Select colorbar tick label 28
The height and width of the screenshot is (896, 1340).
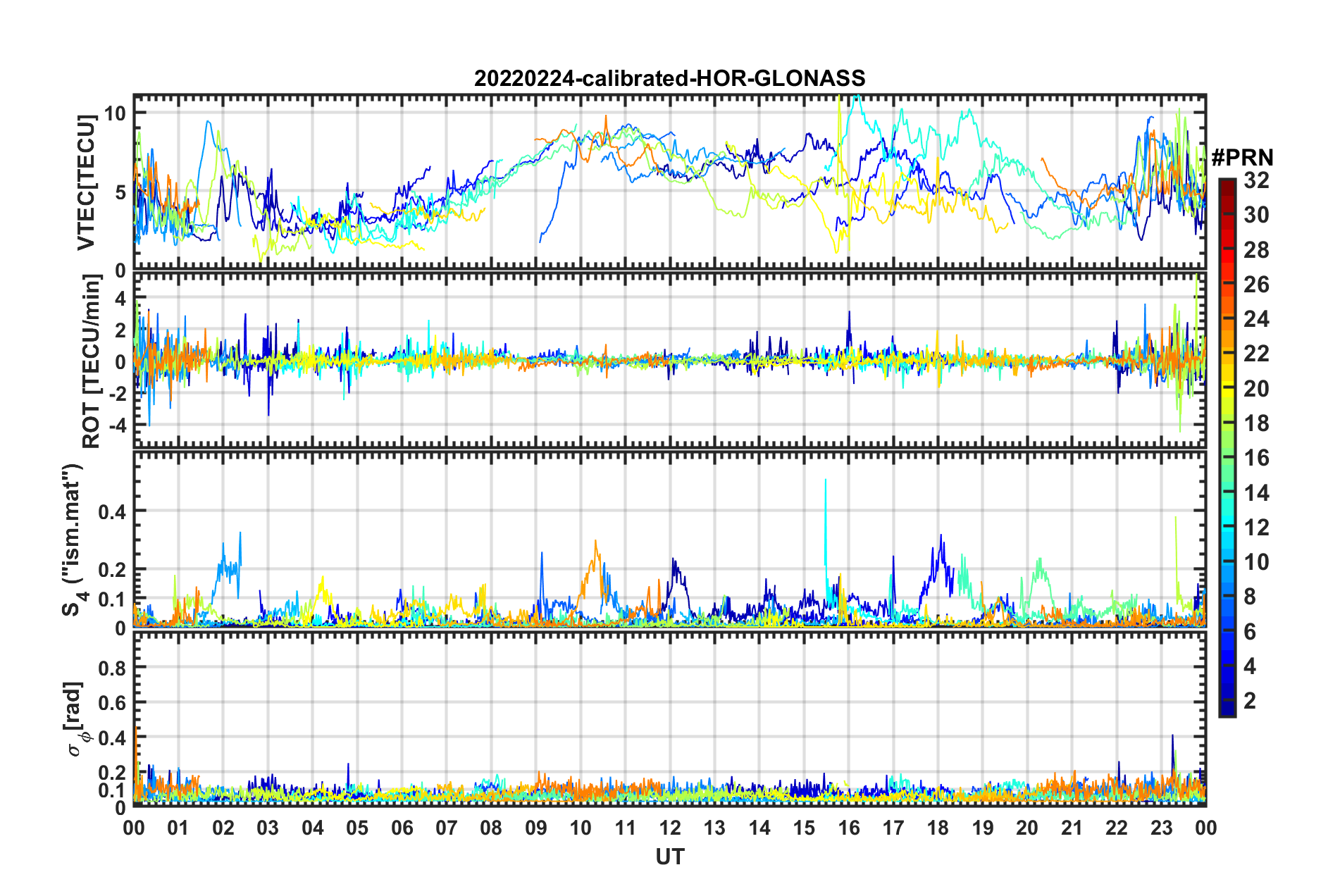point(1256,250)
